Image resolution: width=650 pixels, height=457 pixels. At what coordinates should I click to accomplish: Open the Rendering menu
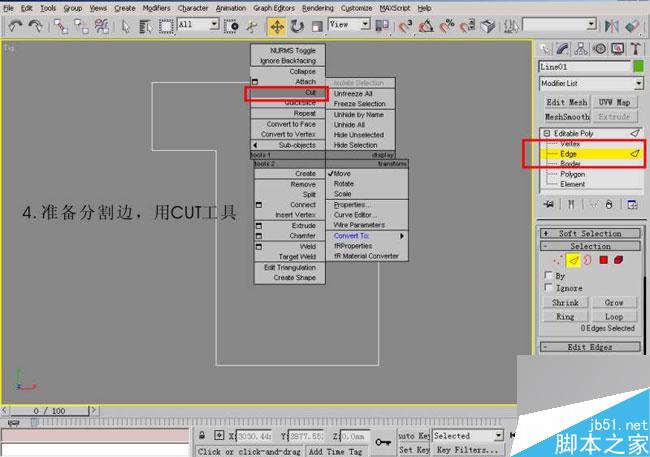[318, 8]
